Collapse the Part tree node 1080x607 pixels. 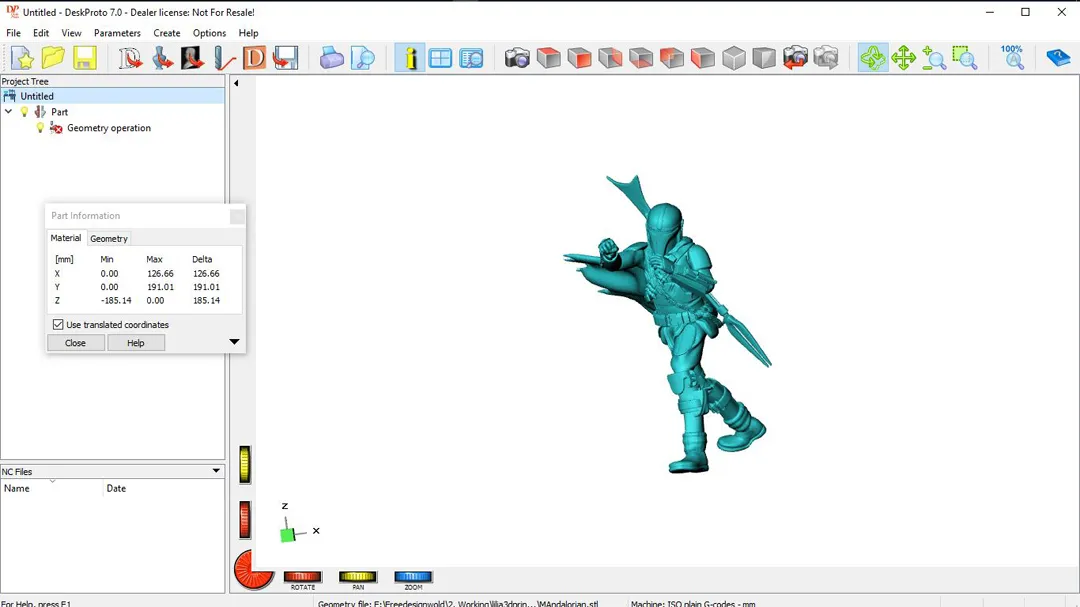click(8, 111)
